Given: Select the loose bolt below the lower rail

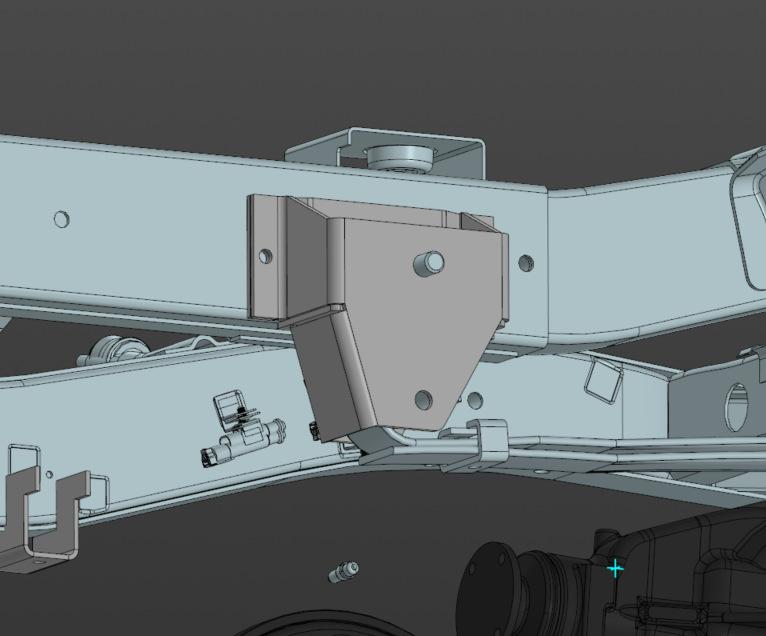Looking at the screenshot, I should point(343,573).
